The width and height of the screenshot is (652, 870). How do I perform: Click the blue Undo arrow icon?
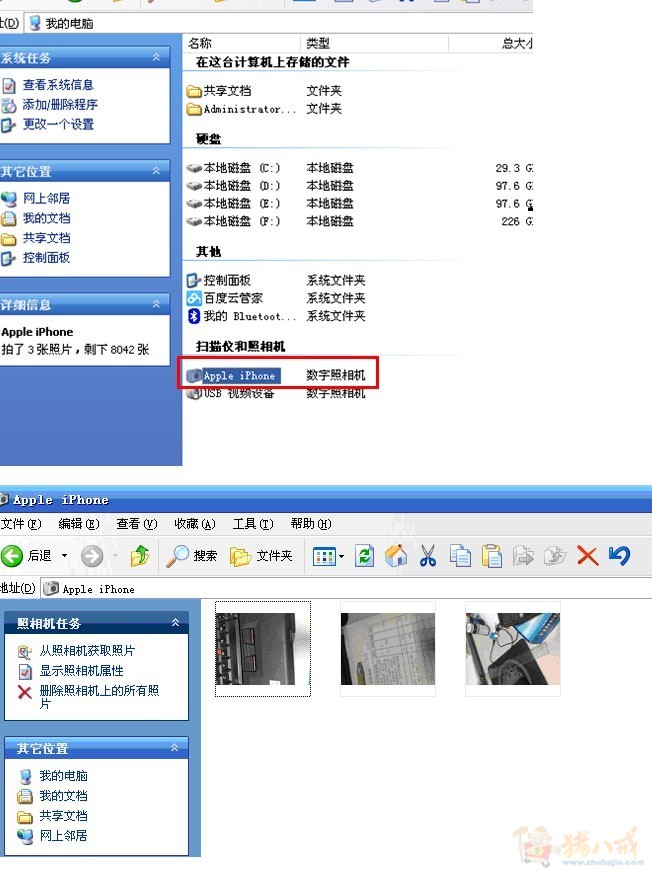click(x=619, y=555)
